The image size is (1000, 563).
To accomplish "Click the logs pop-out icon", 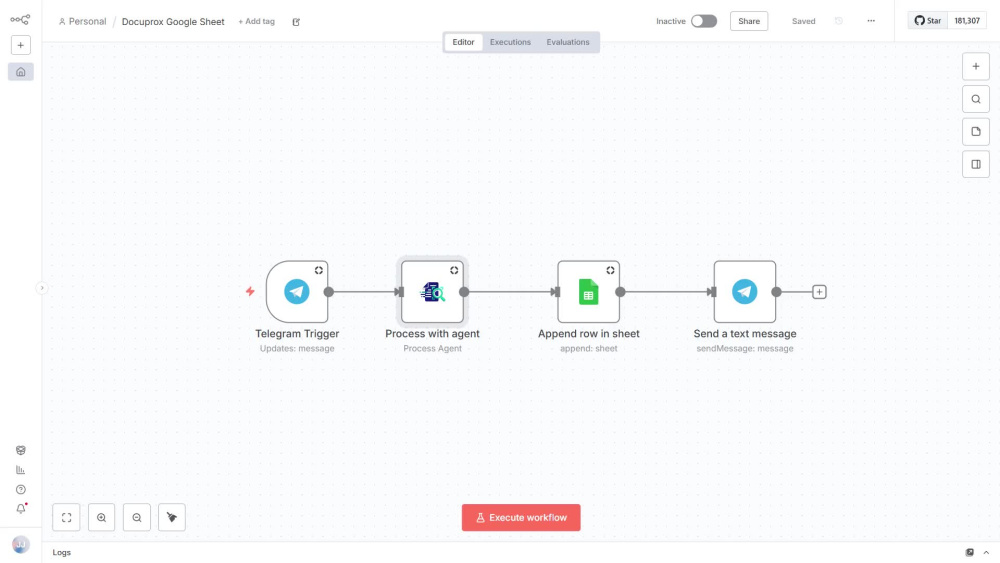I will pos(969,553).
